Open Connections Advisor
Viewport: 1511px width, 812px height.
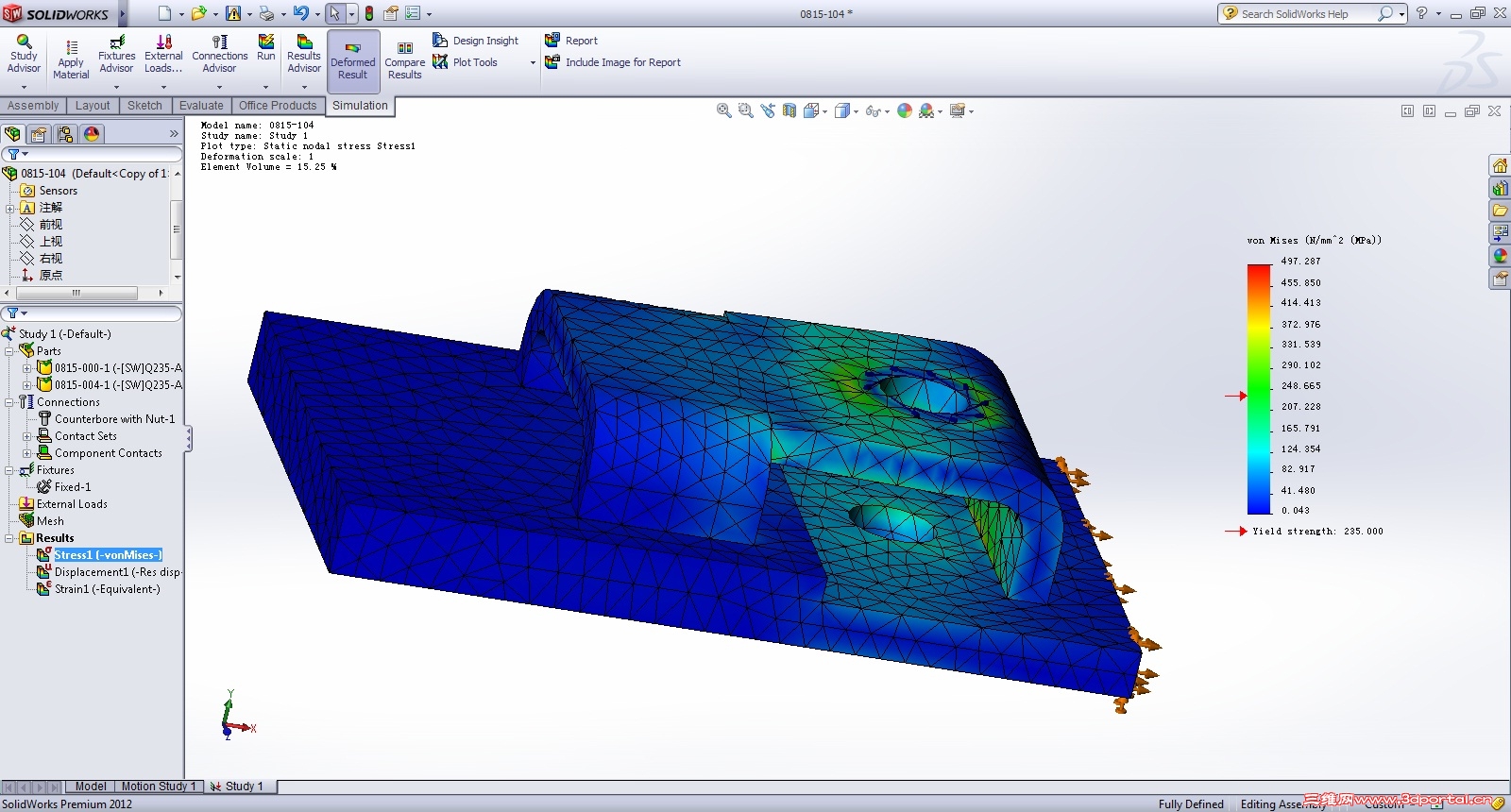(x=219, y=55)
